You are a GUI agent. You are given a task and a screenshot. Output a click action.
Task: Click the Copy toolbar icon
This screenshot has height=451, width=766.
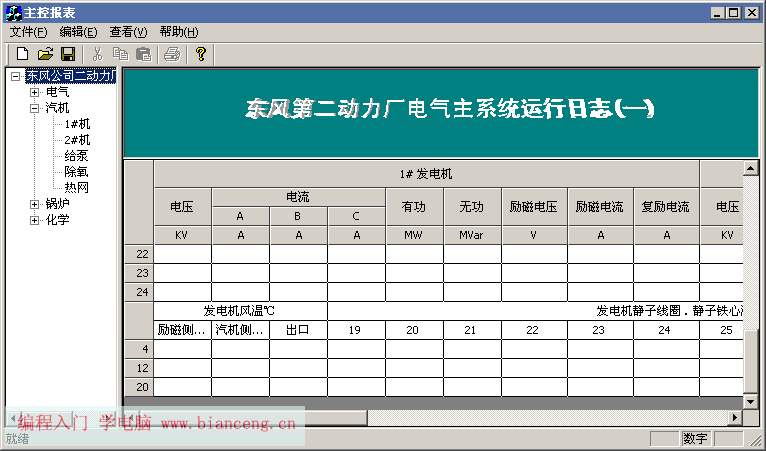click(120, 54)
